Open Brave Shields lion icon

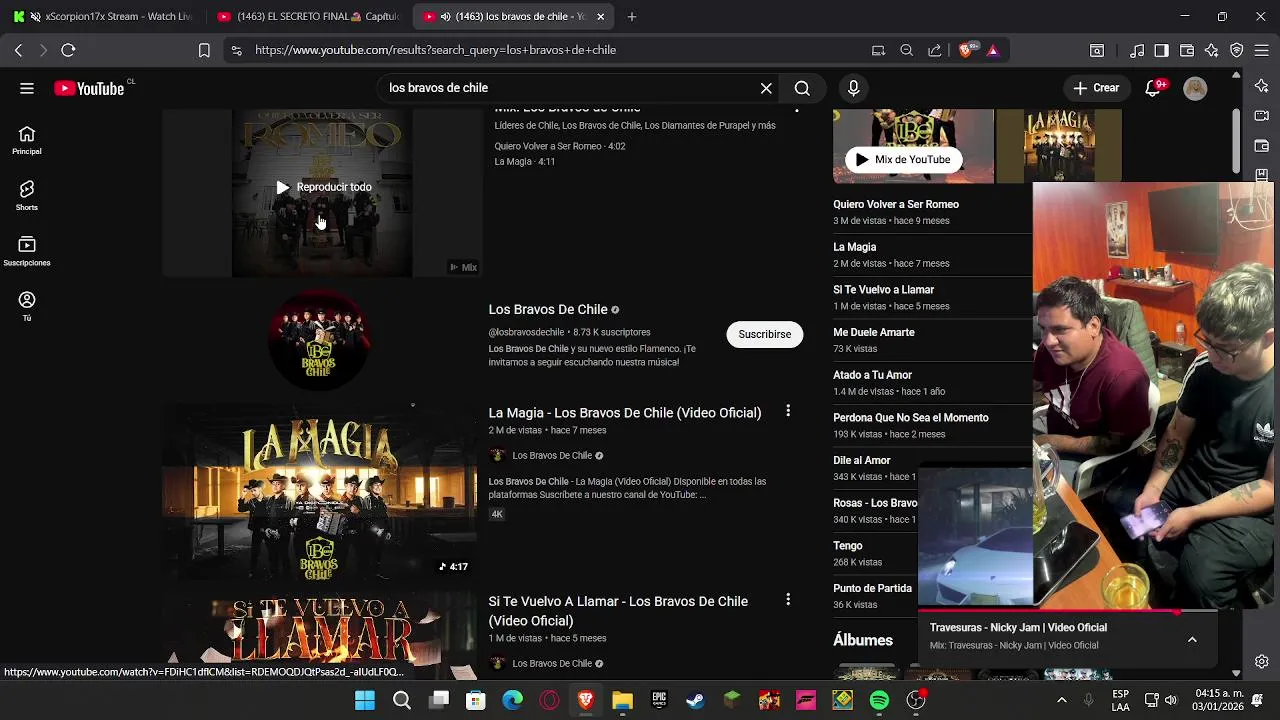(x=965, y=50)
